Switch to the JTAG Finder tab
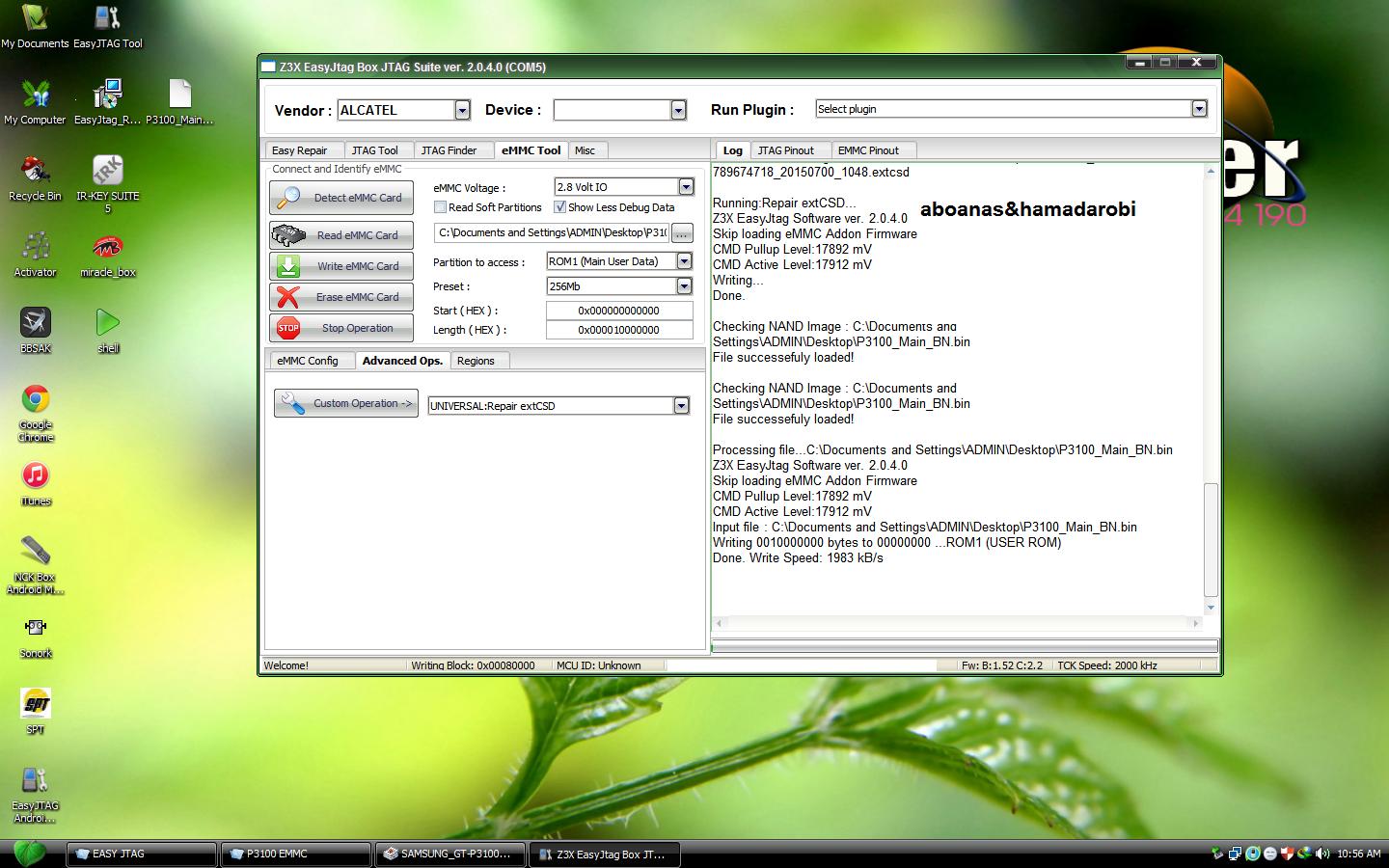 pos(453,150)
